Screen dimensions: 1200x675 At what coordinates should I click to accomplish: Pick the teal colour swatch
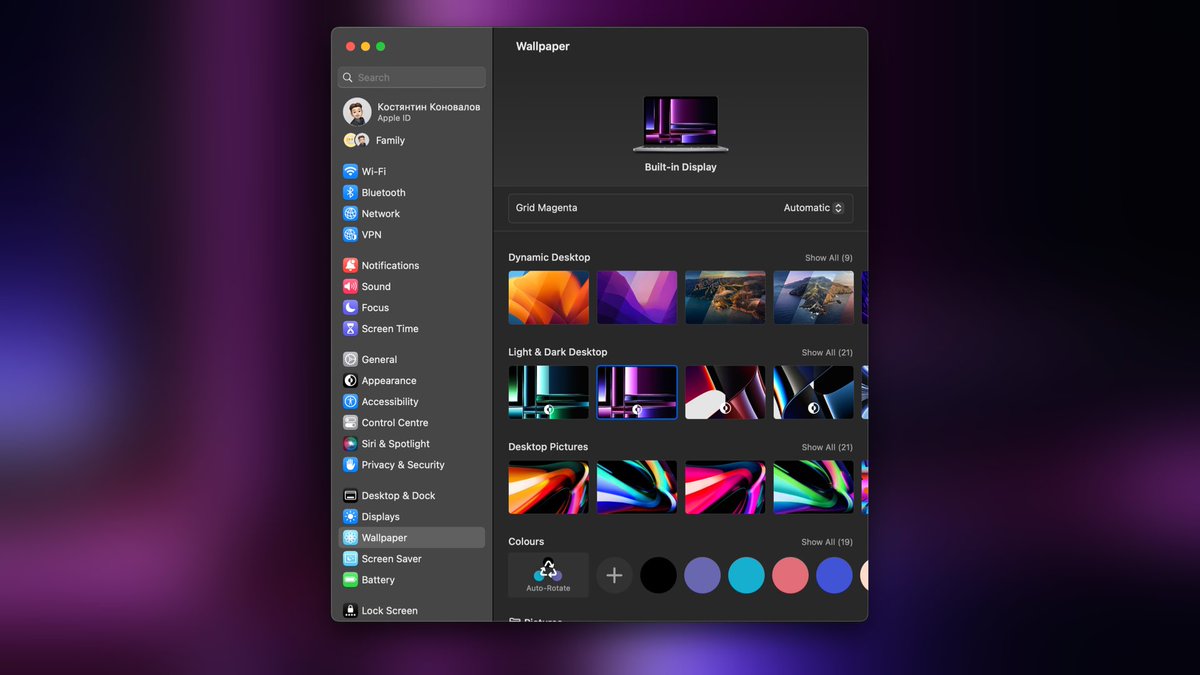click(x=746, y=575)
